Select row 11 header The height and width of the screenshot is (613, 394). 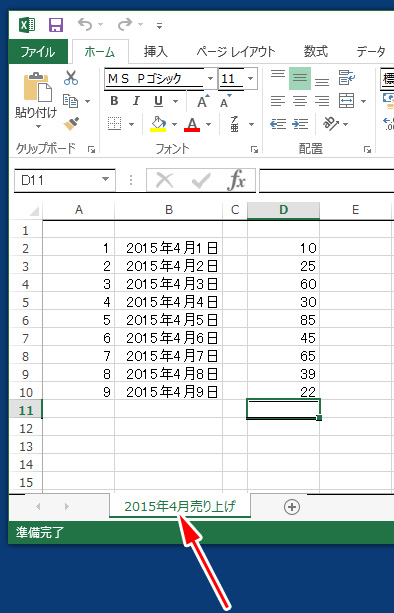tap(25, 410)
